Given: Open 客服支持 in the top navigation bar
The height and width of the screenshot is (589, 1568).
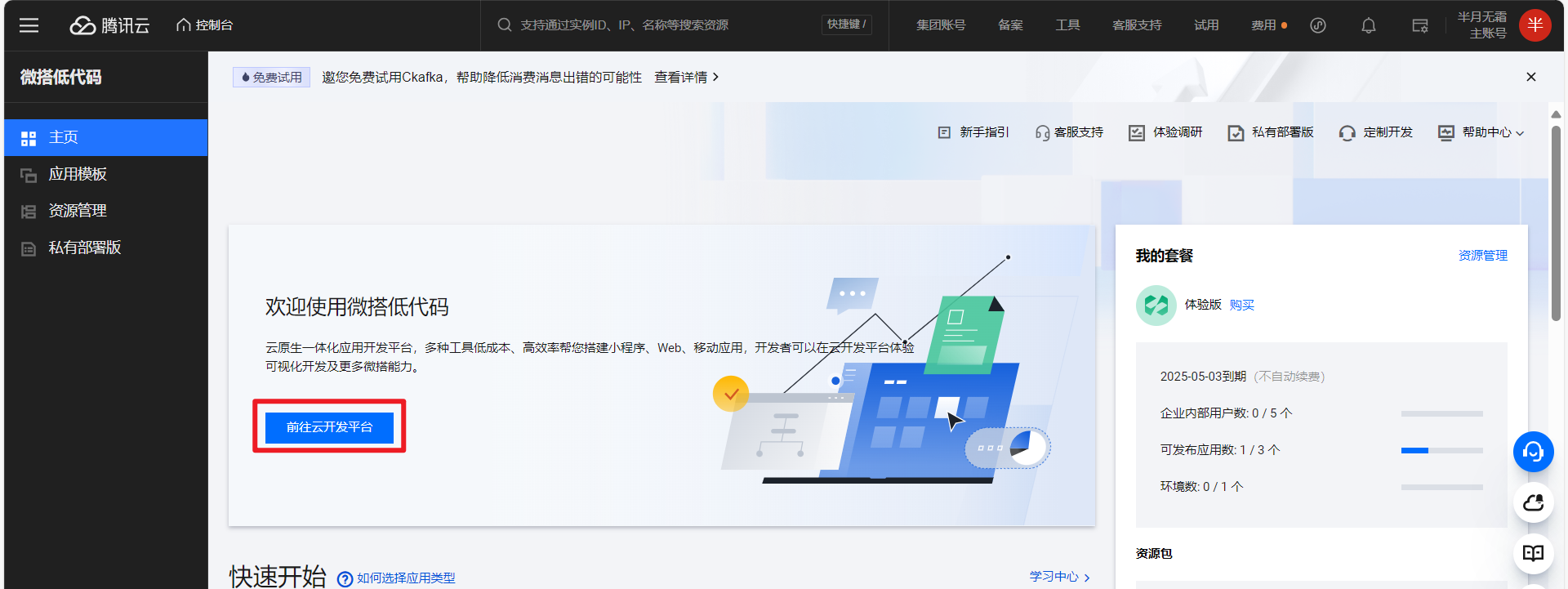Looking at the screenshot, I should pos(1137,25).
